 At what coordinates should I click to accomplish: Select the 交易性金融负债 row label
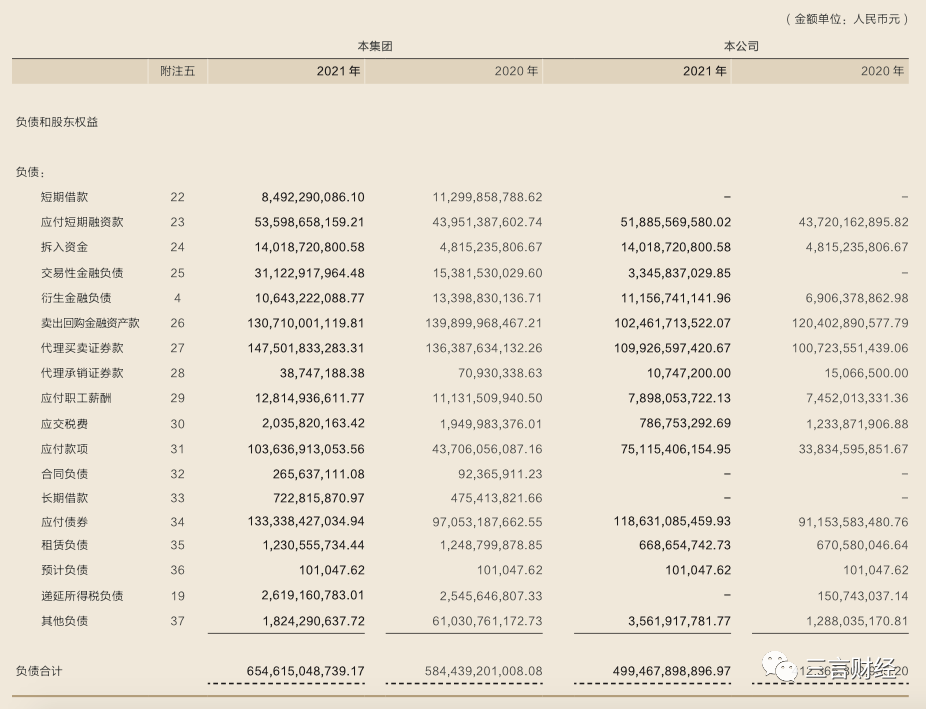[x=82, y=273]
